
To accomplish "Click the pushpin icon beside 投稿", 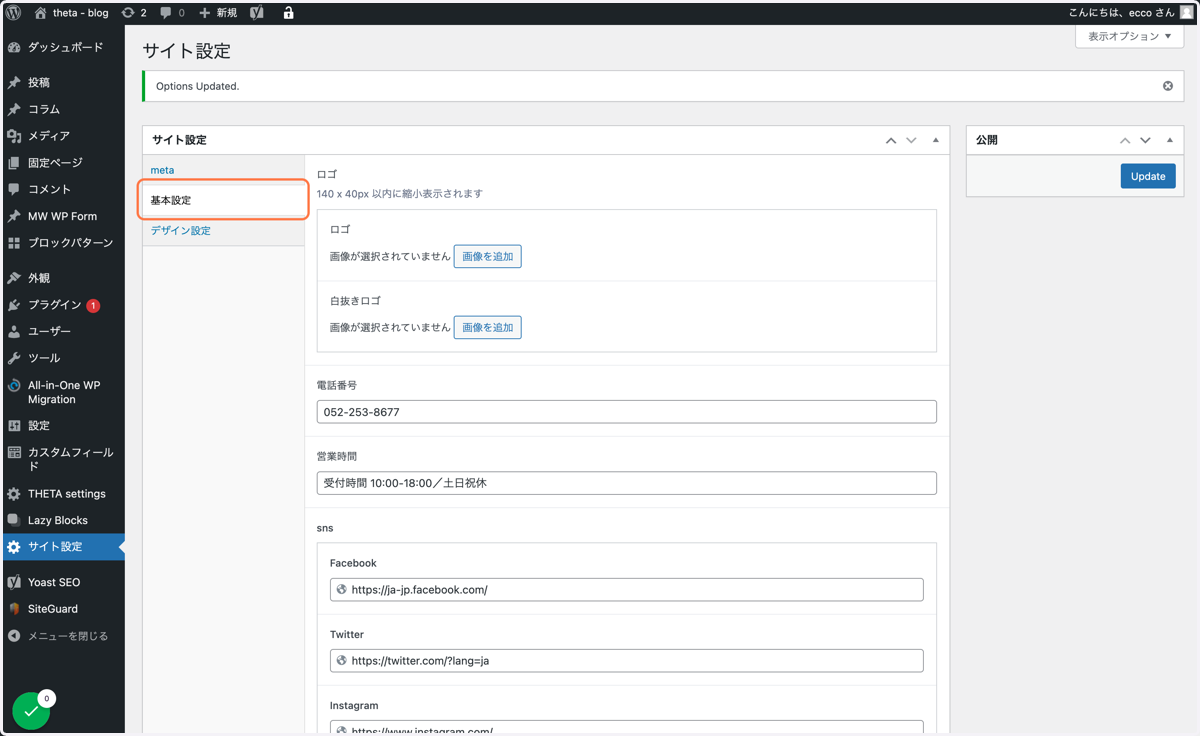I will click(14, 83).
